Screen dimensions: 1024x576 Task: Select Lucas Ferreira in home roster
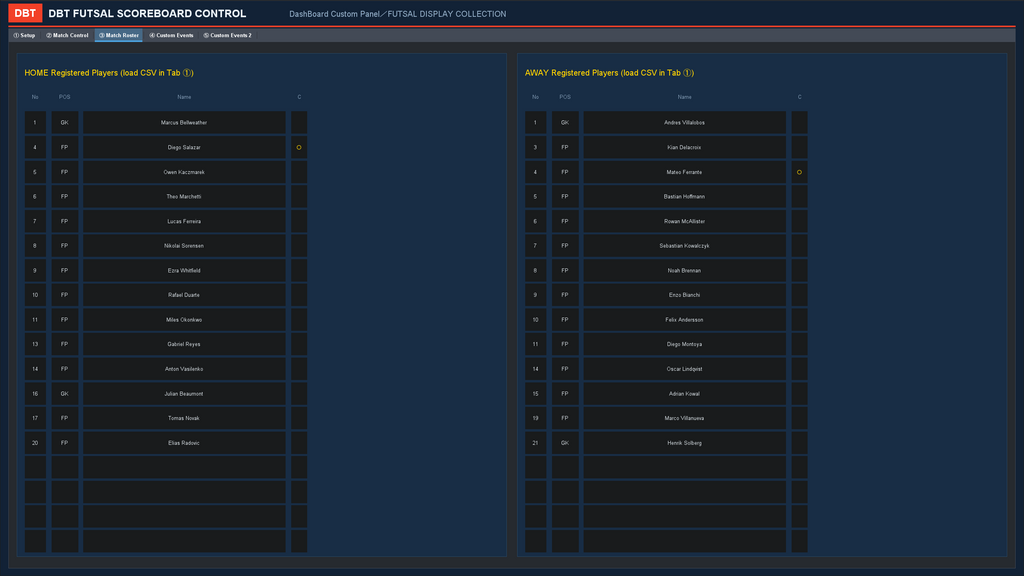click(x=184, y=221)
